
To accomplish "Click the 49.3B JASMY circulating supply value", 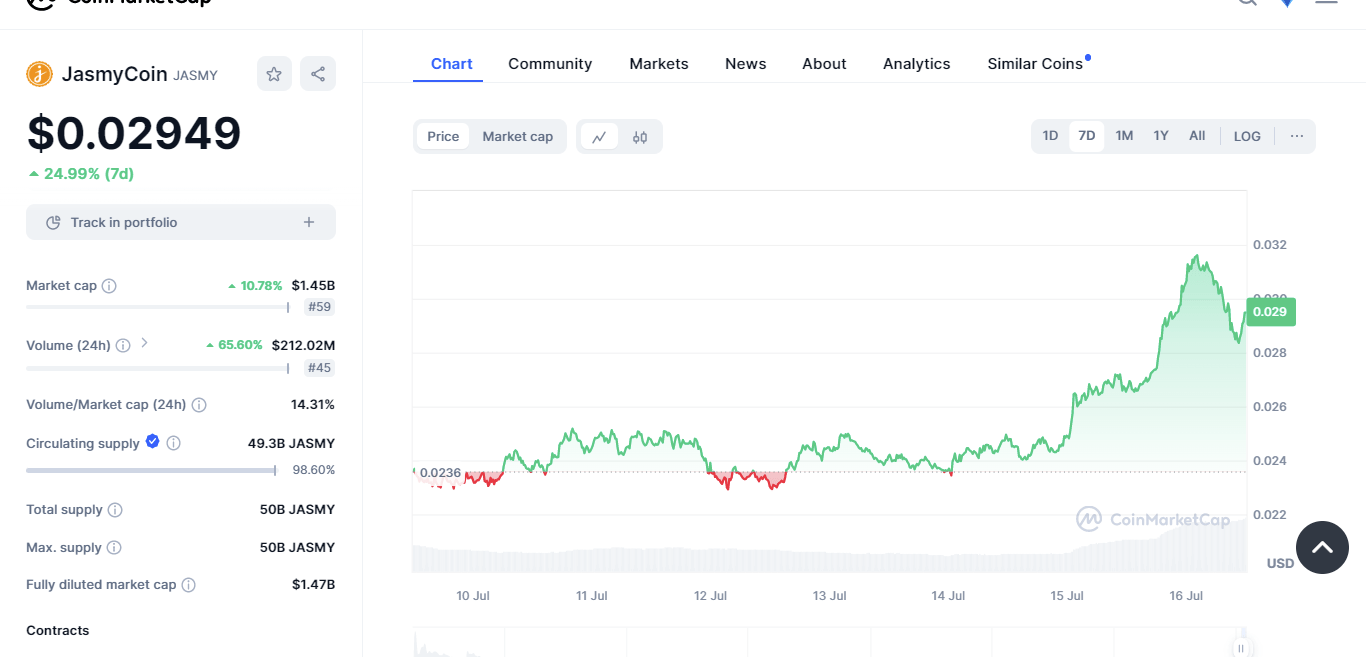I will click(291, 443).
